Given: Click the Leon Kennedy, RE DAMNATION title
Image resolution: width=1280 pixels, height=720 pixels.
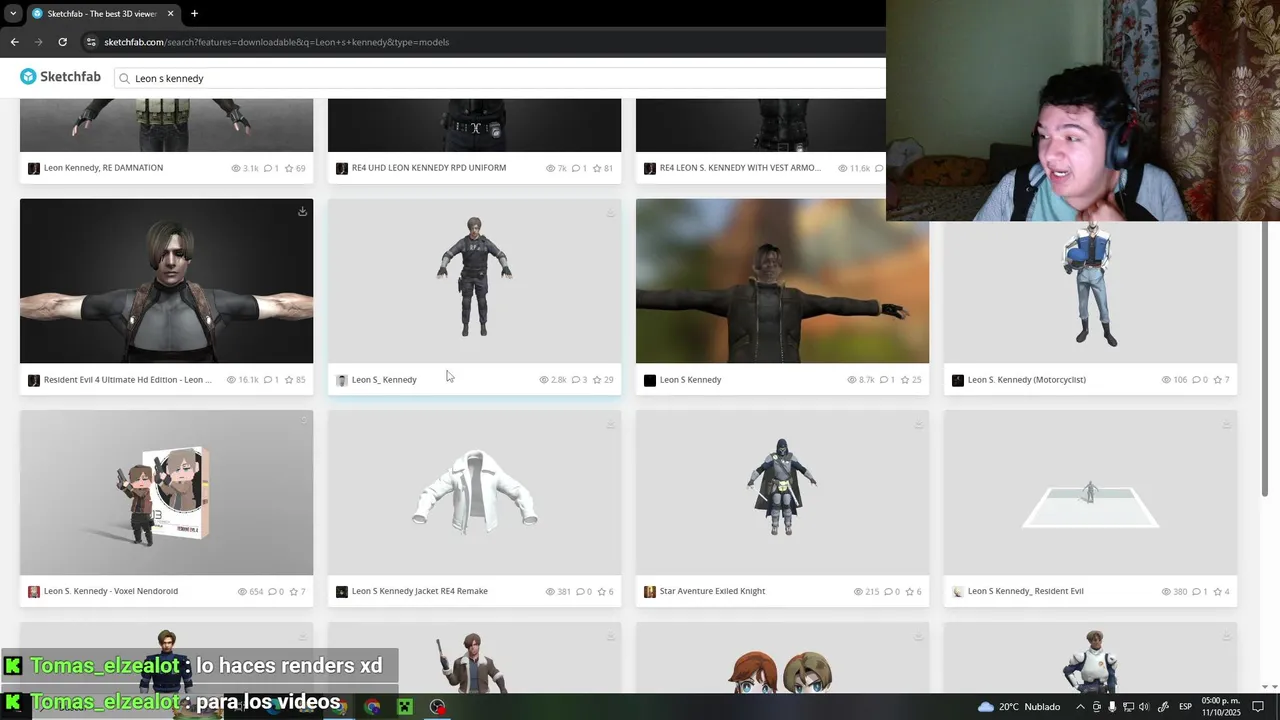Looking at the screenshot, I should [103, 168].
